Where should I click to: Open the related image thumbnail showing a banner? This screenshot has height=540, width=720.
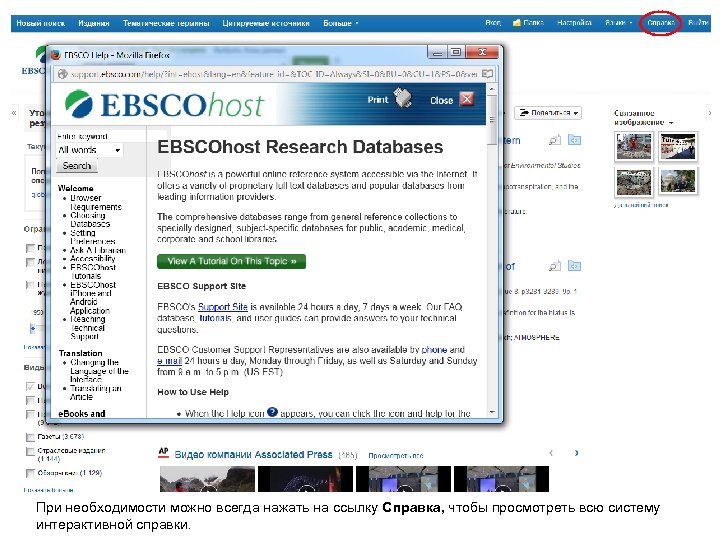coord(678,146)
